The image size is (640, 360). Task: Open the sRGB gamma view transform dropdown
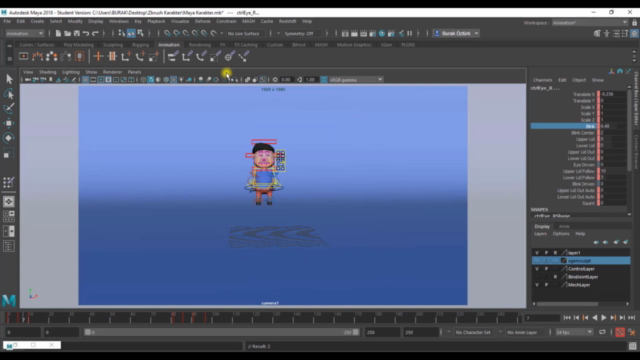pos(356,80)
